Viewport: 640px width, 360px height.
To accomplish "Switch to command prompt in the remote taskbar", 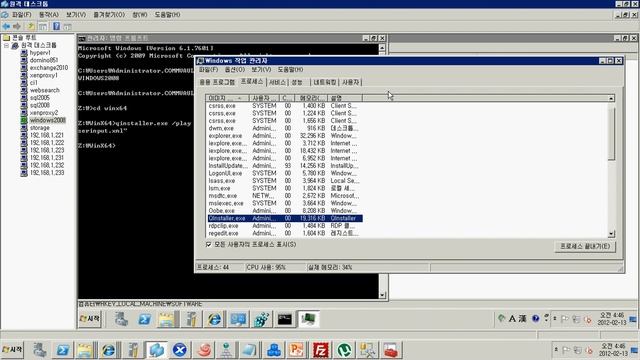I will (x=284, y=319).
